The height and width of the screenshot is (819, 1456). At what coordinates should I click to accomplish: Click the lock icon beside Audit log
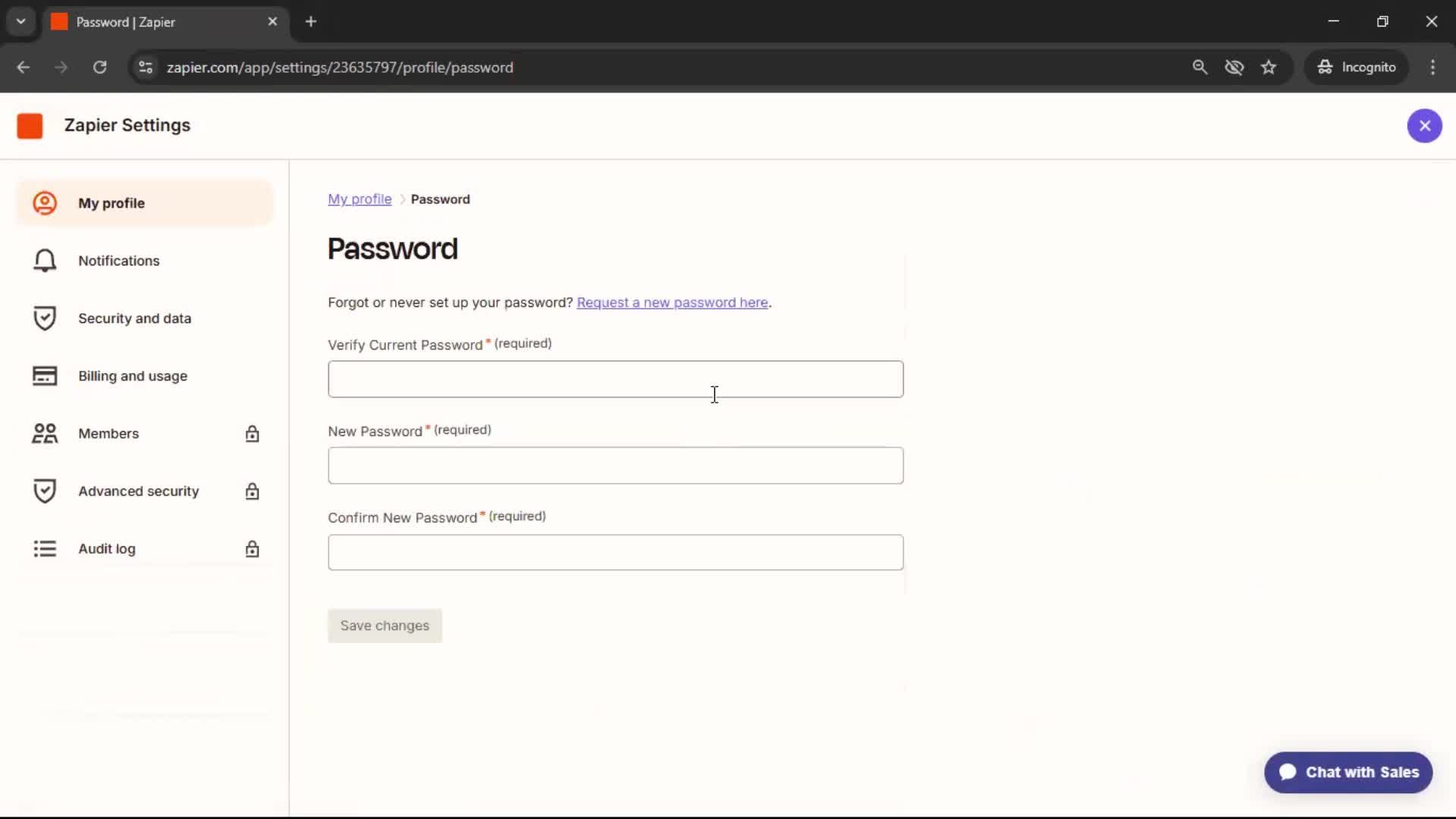pyautogui.click(x=252, y=549)
